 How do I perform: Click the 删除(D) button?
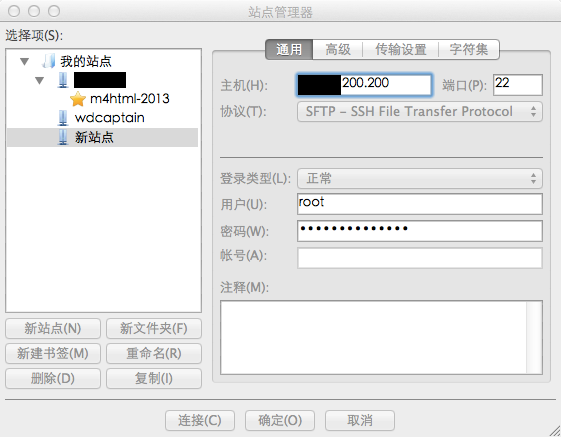click(53, 378)
